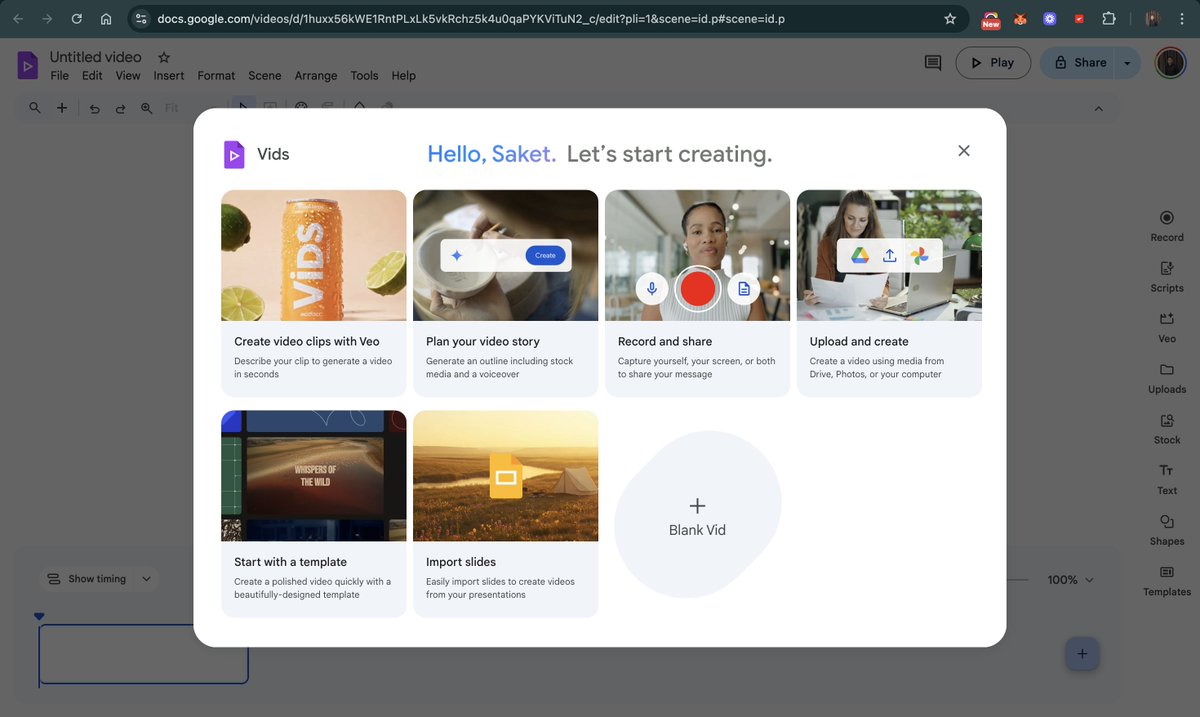The height and width of the screenshot is (717, 1200).
Task: Click the undo toolbar icon
Action: (95, 108)
